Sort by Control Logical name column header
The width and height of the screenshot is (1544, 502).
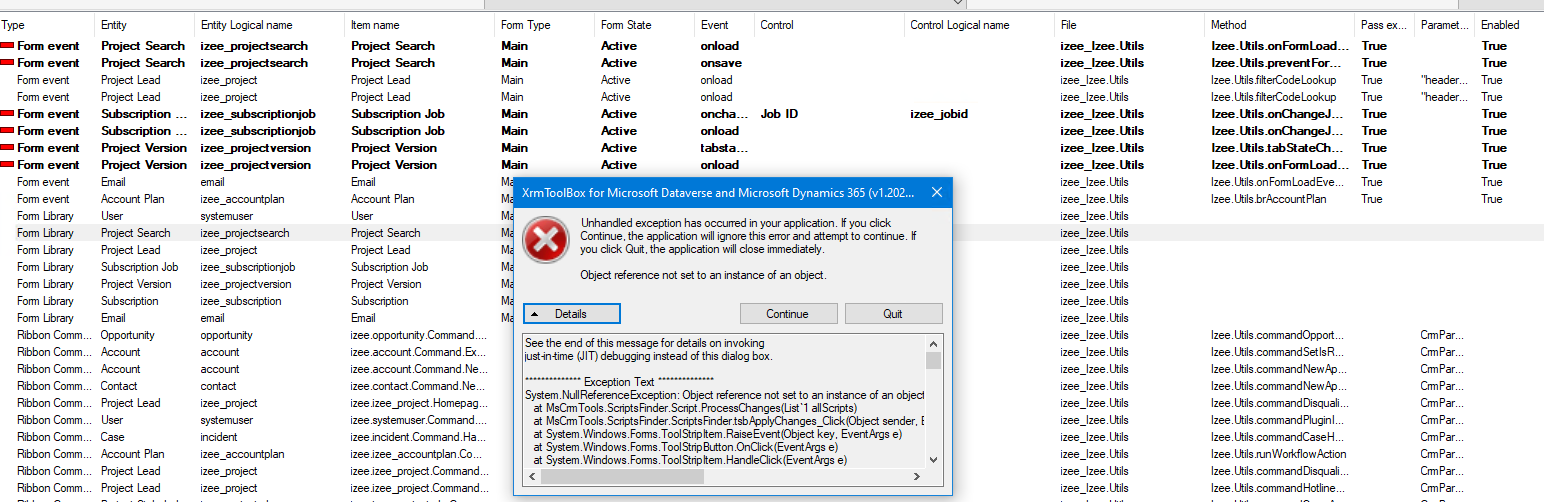(960, 25)
